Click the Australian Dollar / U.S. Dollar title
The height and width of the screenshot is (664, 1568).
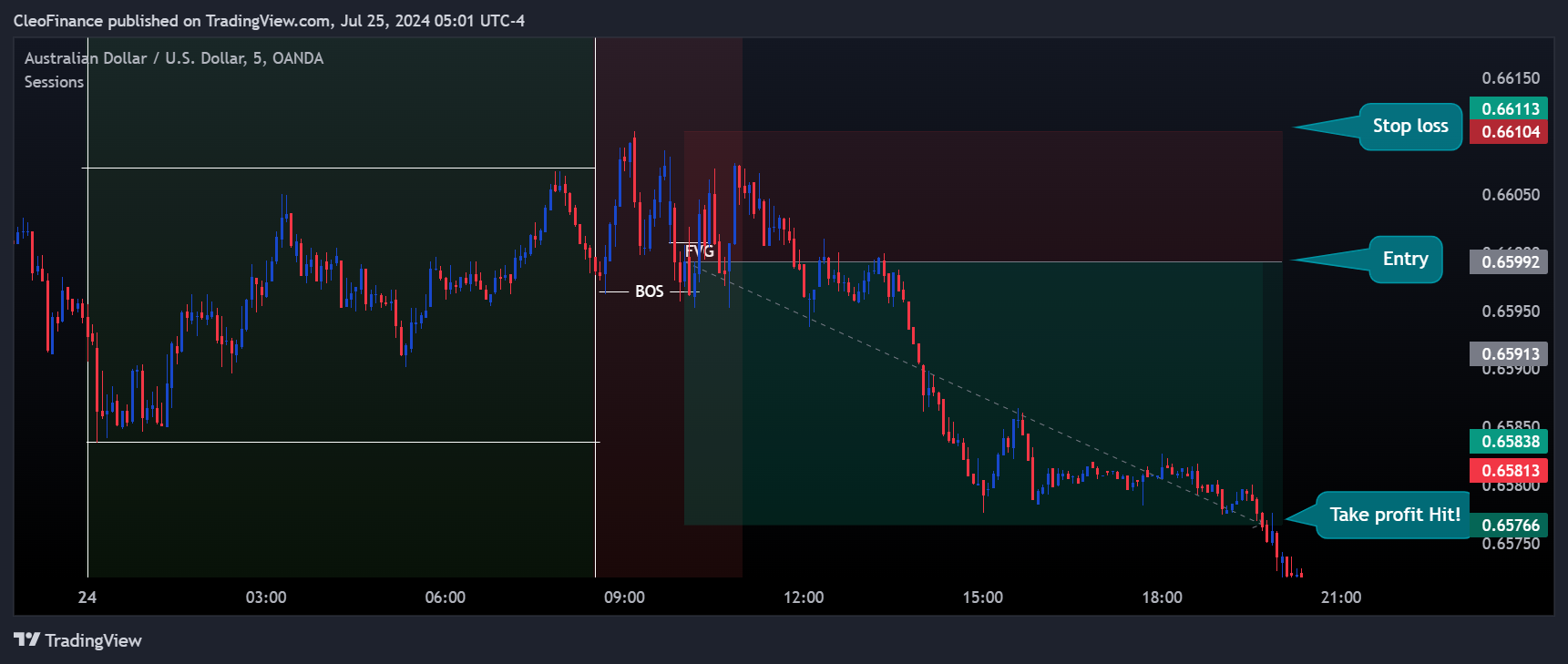174,58
